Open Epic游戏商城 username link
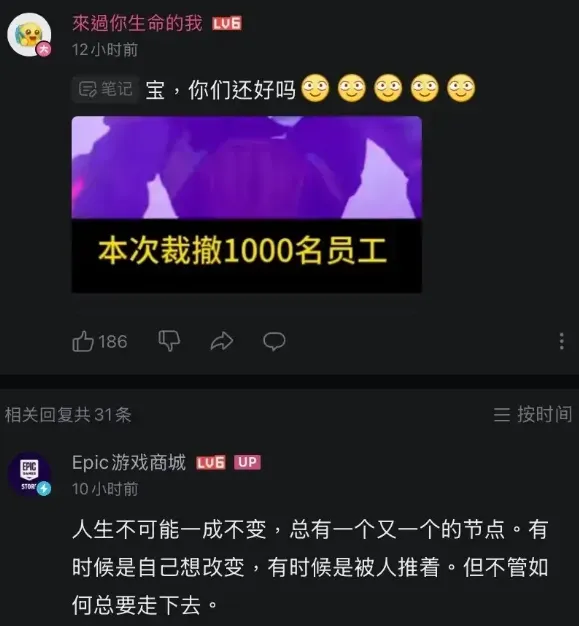 tap(129, 463)
